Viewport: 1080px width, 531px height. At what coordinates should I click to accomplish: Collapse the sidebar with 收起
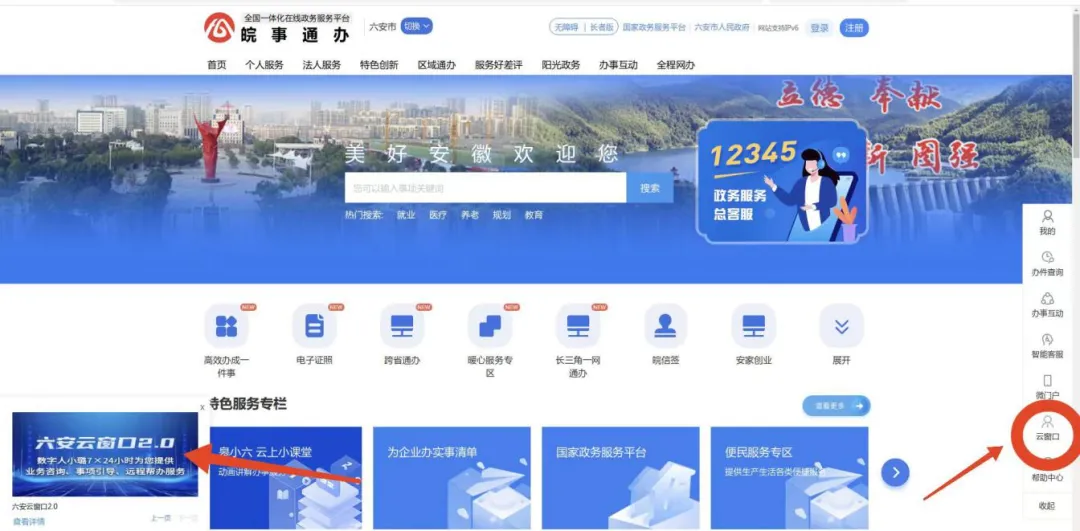(1047, 506)
